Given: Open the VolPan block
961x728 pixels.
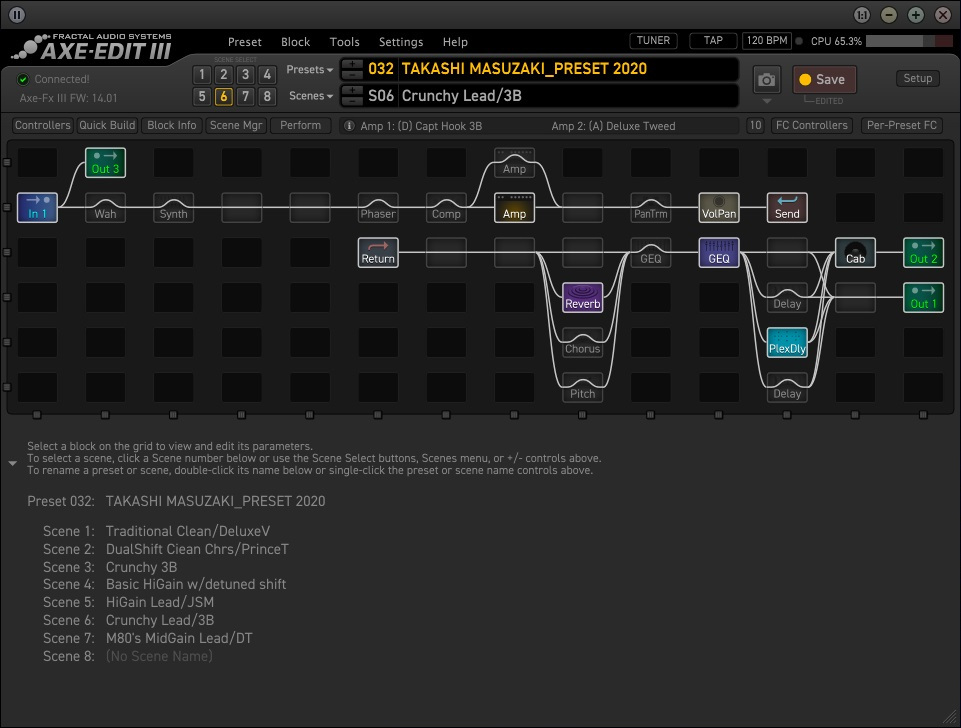Looking at the screenshot, I should 719,208.
